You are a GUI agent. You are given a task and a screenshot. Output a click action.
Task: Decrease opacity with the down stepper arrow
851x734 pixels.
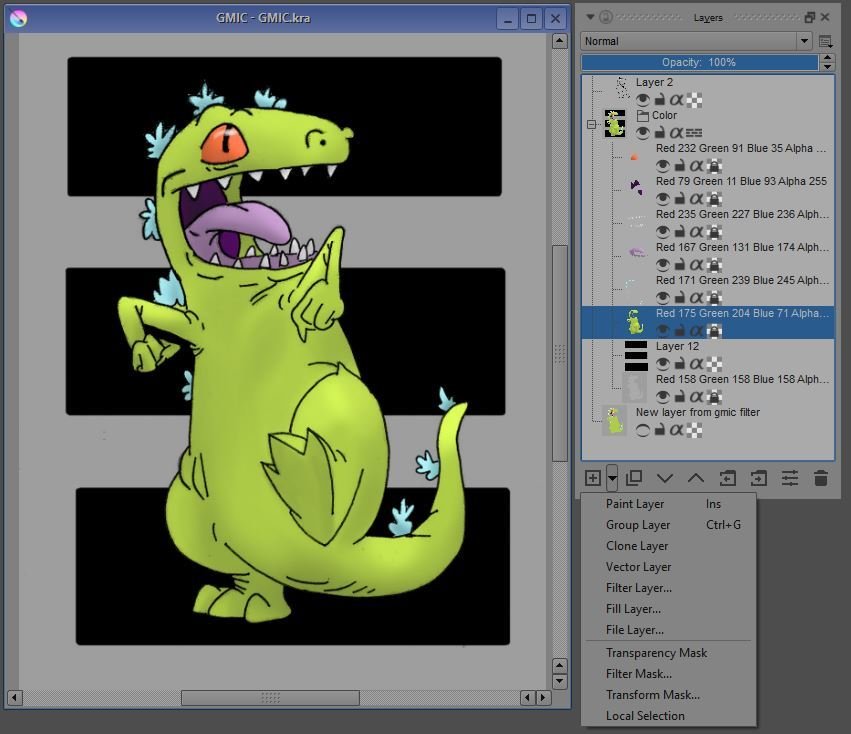pyautogui.click(x=827, y=67)
